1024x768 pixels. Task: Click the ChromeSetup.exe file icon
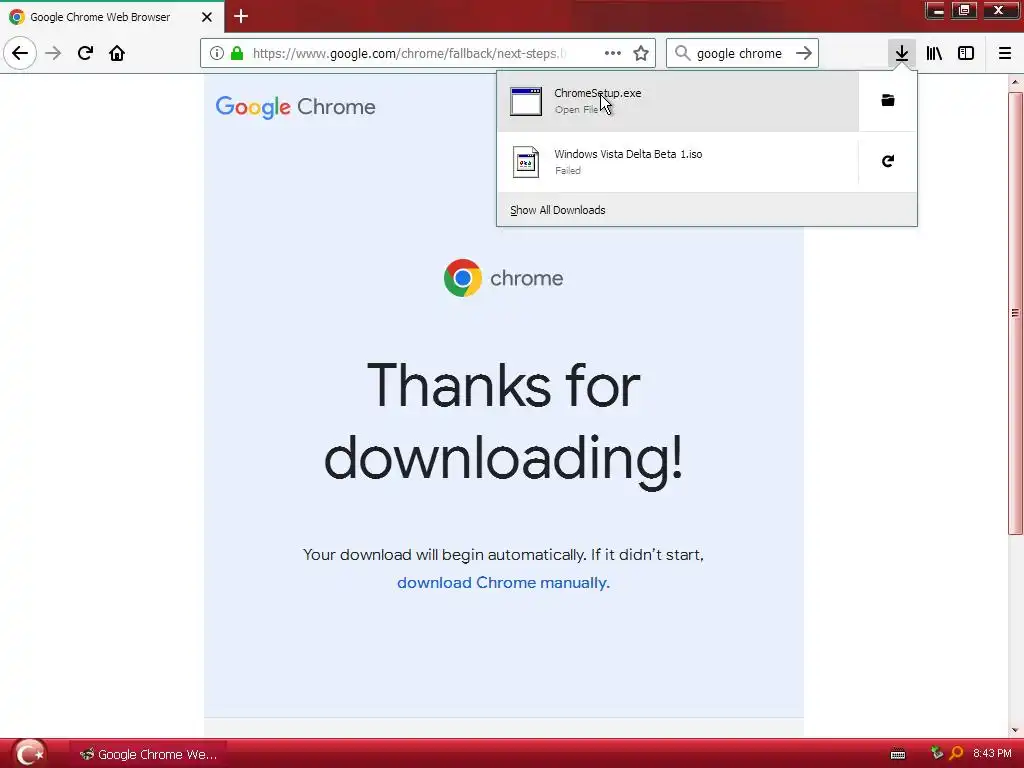526,101
